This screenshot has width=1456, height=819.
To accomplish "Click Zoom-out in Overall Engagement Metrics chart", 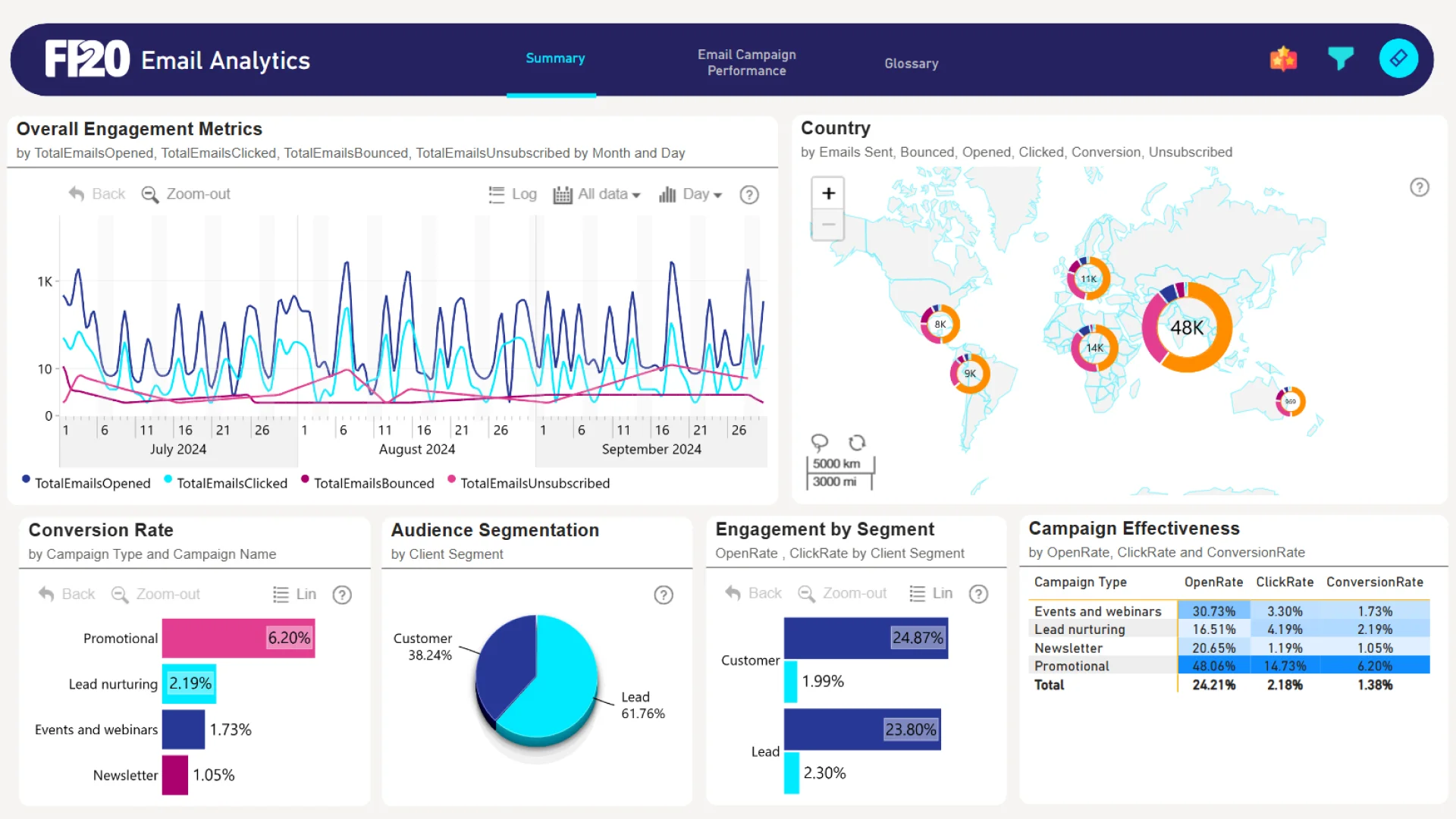I will click(186, 194).
